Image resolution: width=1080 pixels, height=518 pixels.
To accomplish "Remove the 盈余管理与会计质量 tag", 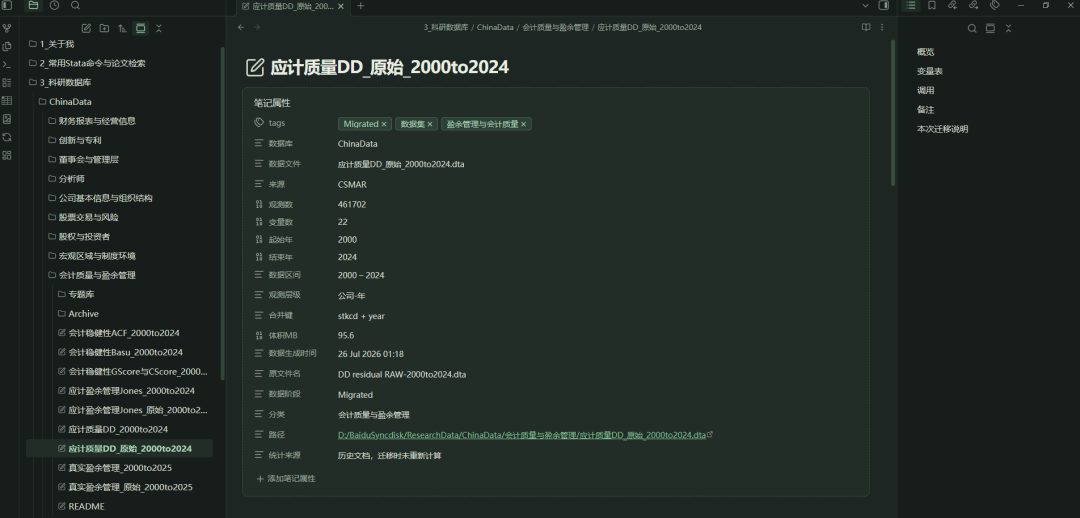I will tap(523, 124).
